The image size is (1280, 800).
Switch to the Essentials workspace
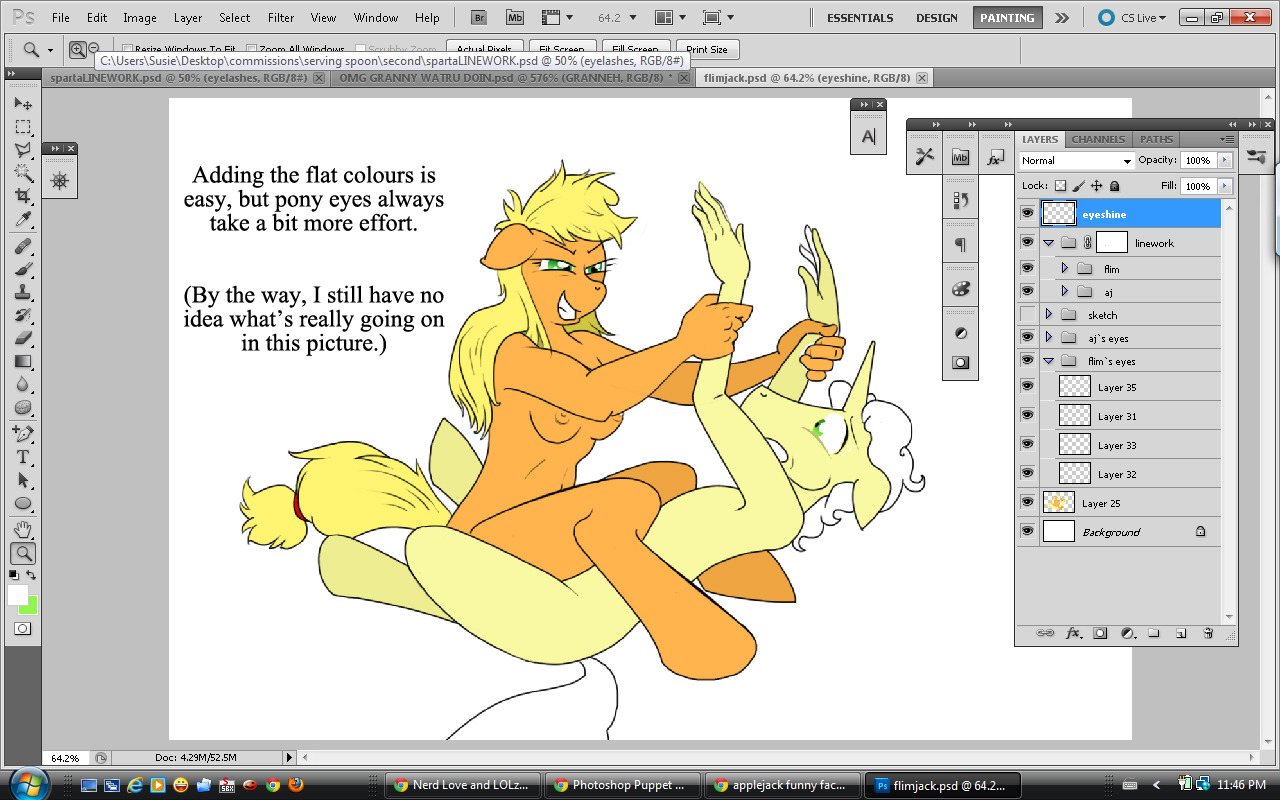click(x=860, y=18)
